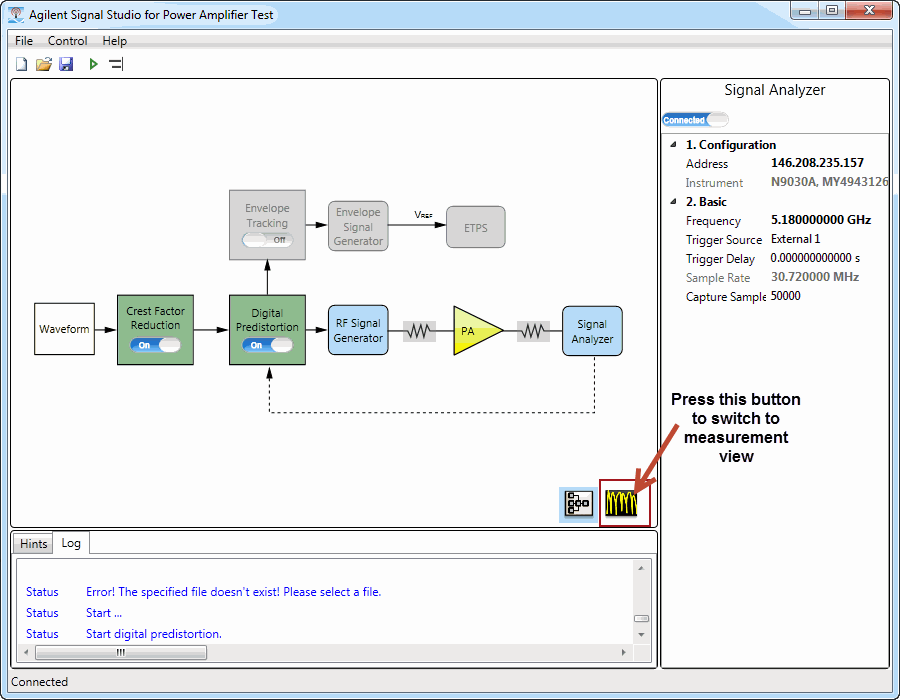Click the 'Start ...' log entry

click(104, 613)
